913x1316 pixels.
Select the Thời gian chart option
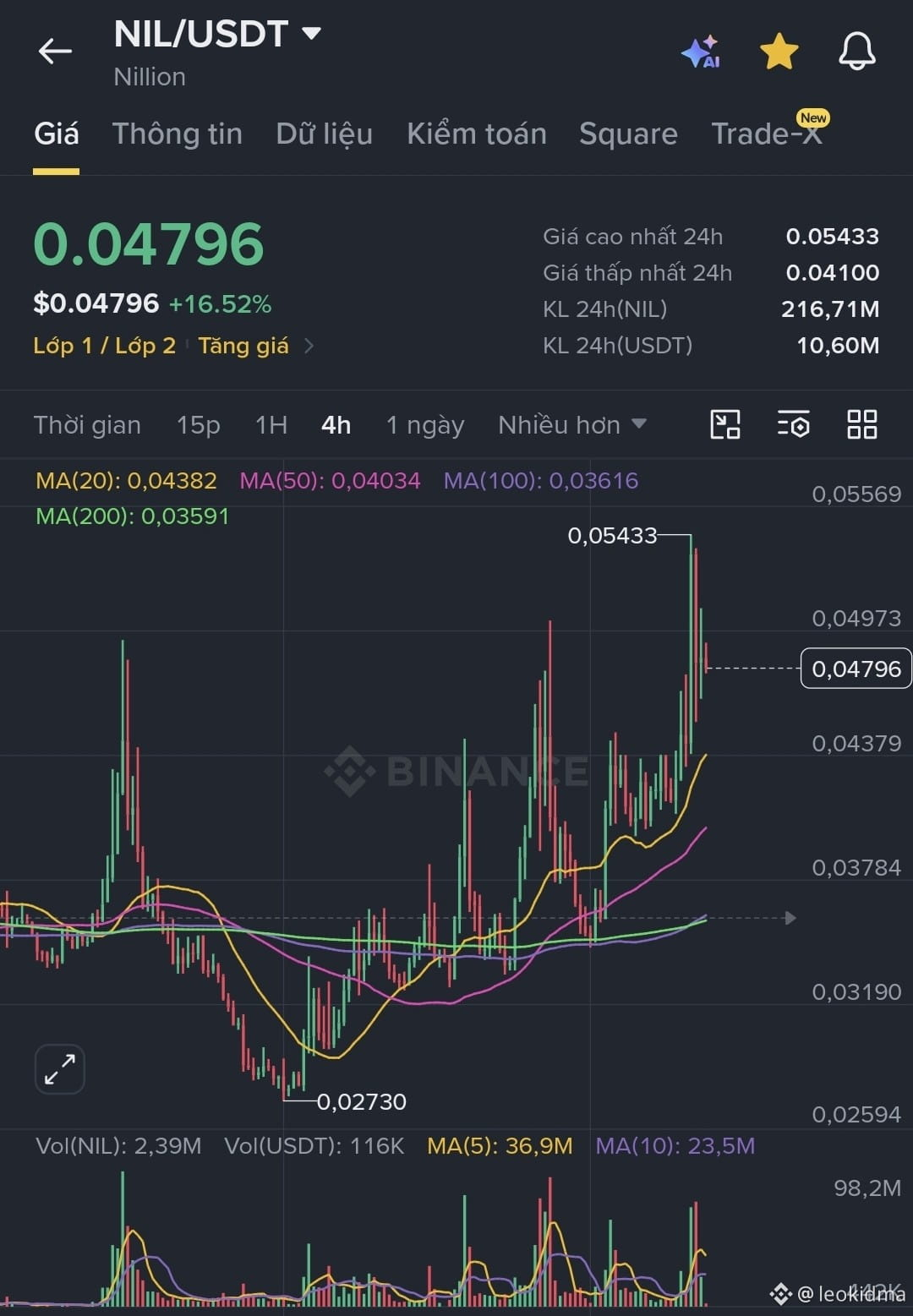[x=87, y=424]
